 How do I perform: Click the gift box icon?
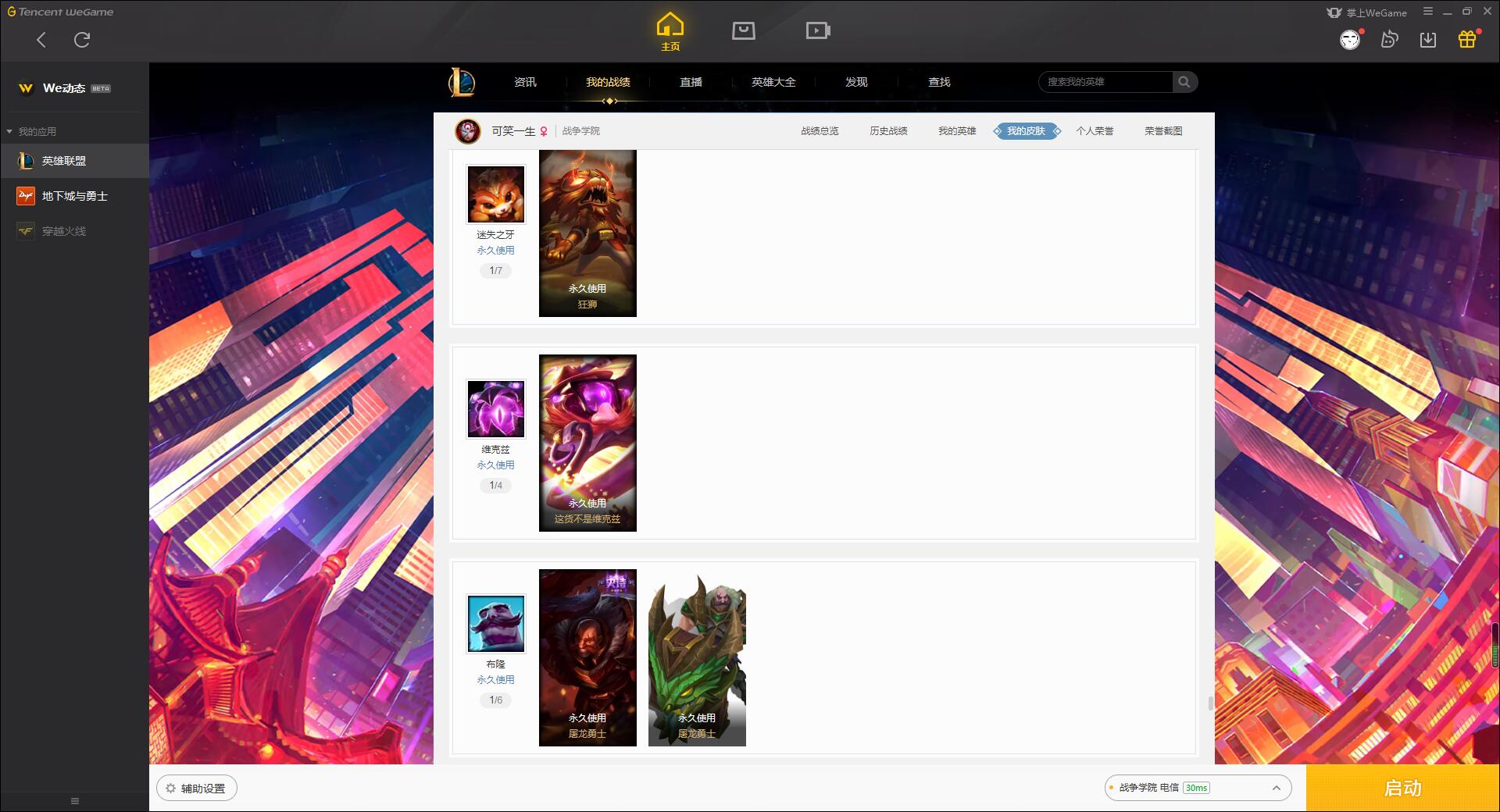pyautogui.click(x=1467, y=39)
